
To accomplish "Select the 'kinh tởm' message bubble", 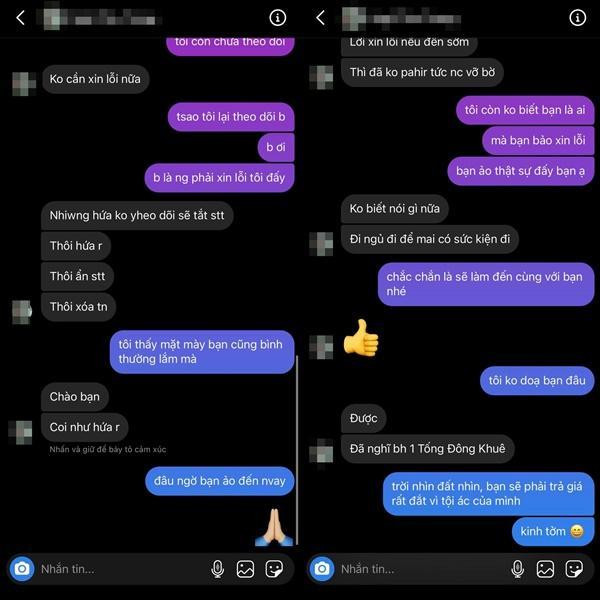I will pyautogui.click(x=553, y=531).
